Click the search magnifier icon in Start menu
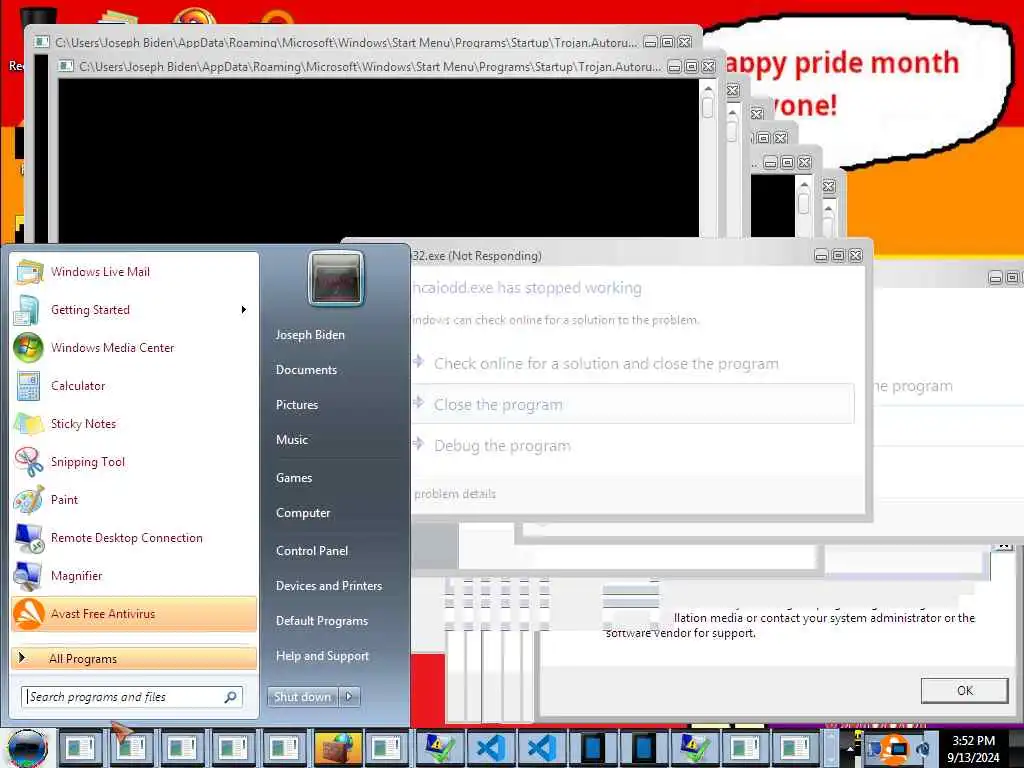Image resolution: width=1024 pixels, height=768 pixels. point(230,697)
